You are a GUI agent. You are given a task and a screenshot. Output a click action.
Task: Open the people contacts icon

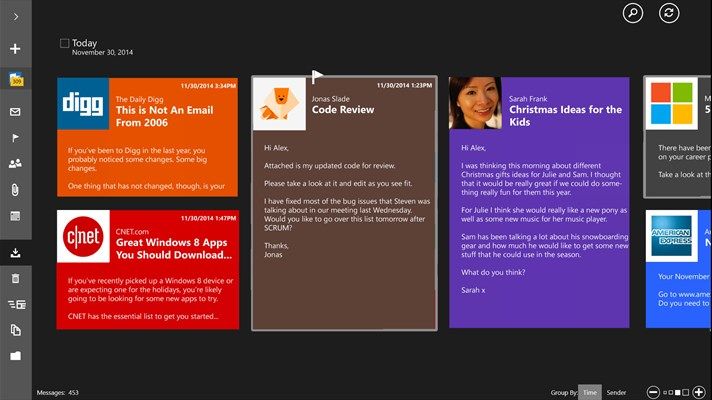pyautogui.click(x=15, y=163)
